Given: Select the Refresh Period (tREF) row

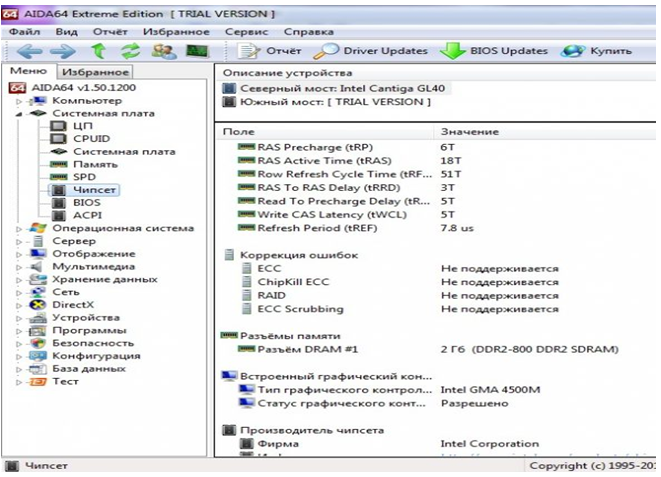Looking at the screenshot, I should click(x=435, y=228).
